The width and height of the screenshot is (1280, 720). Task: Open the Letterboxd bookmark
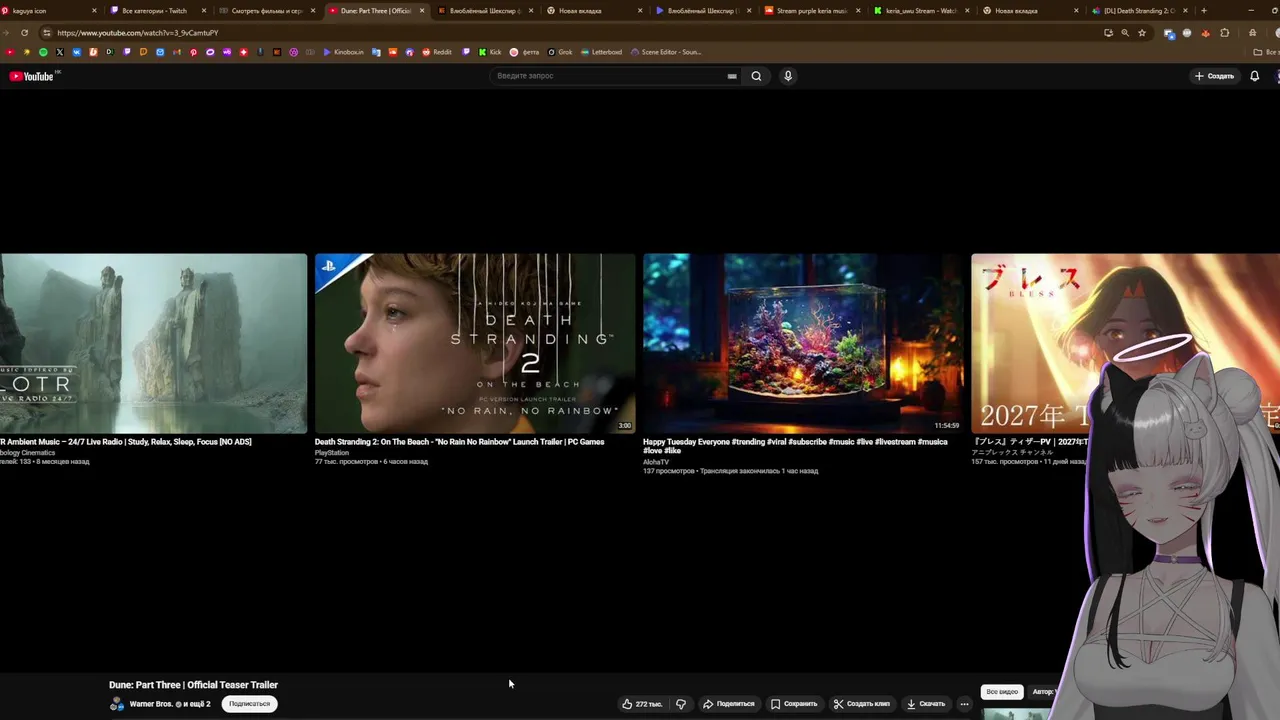601,52
